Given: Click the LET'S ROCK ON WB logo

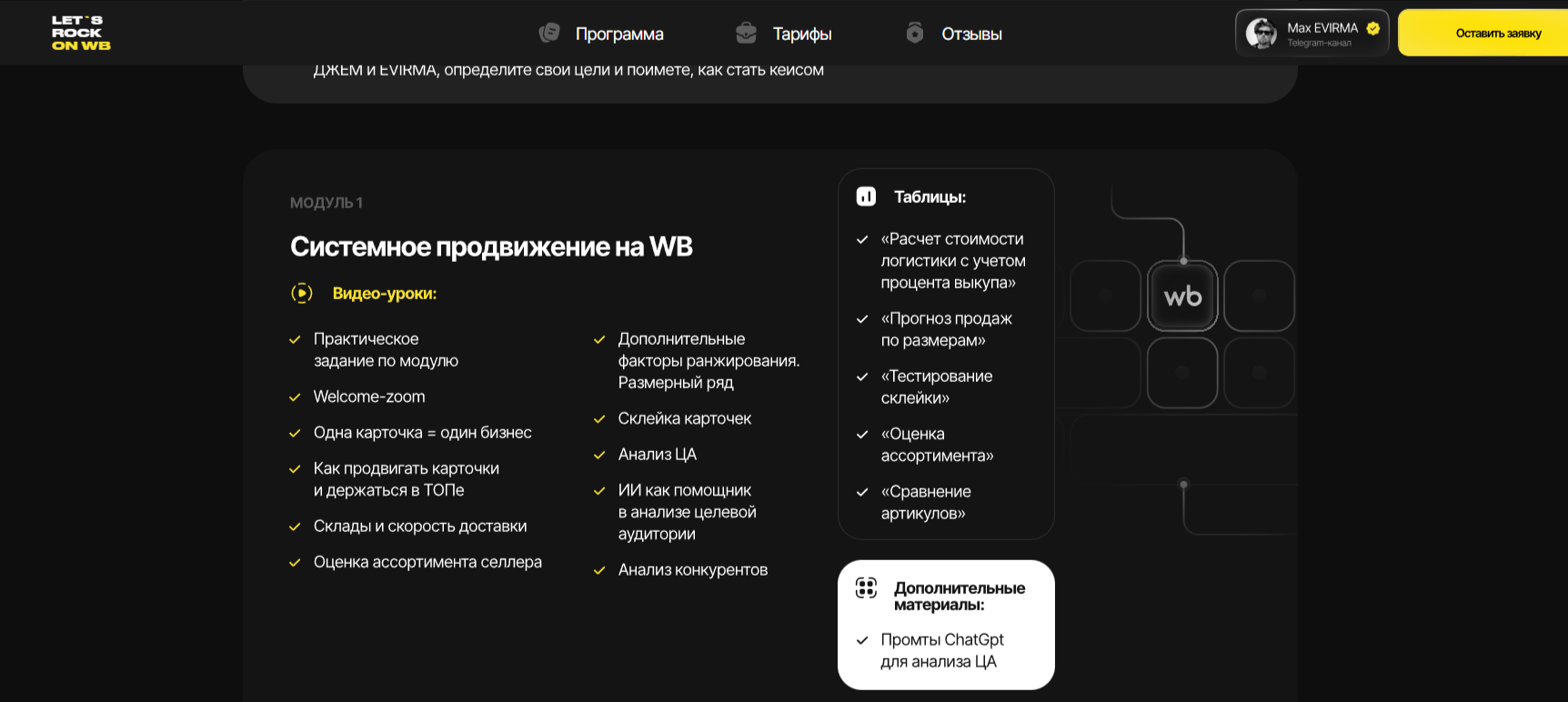Looking at the screenshot, I should pyautogui.click(x=81, y=33).
